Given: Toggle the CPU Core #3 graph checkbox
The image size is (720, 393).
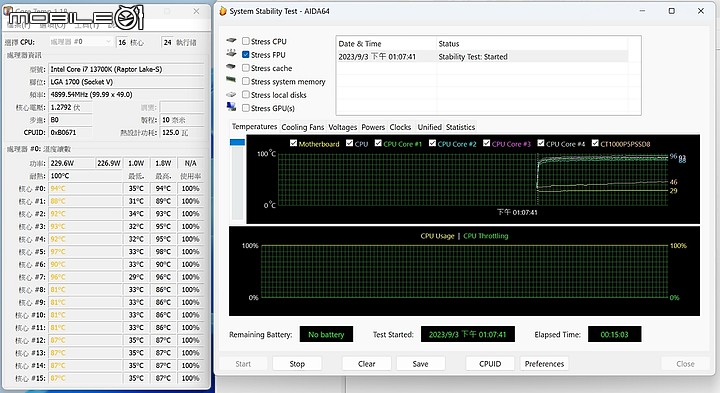Looking at the screenshot, I should (486, 143).
